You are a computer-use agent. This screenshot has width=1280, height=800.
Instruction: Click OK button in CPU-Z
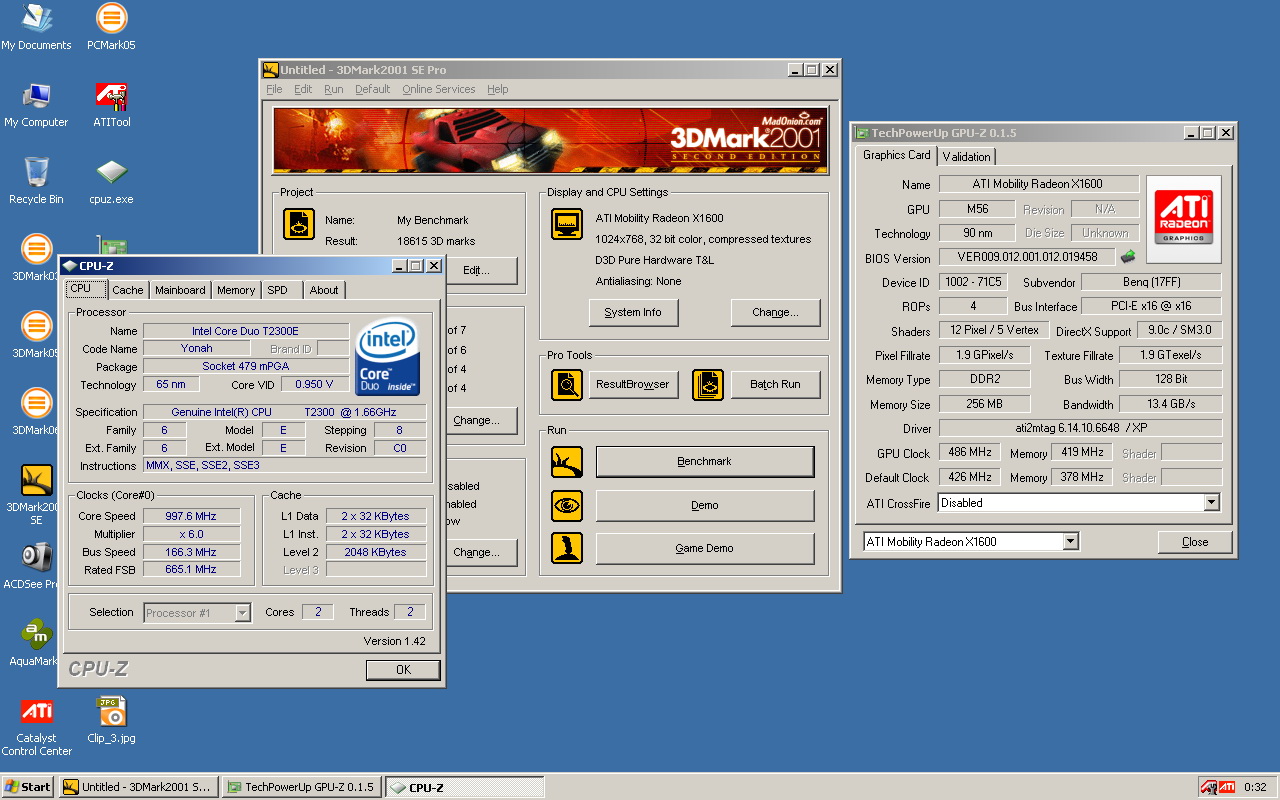coord(403,670)
